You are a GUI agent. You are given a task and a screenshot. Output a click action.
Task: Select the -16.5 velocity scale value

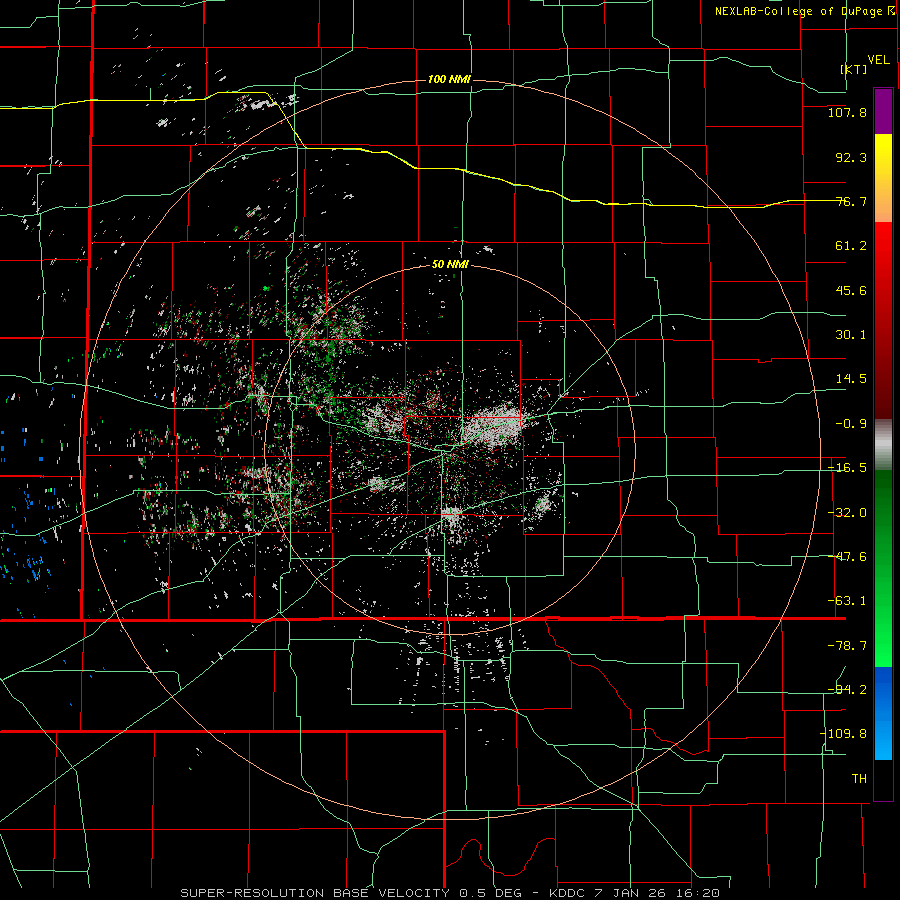click(847, 468)
